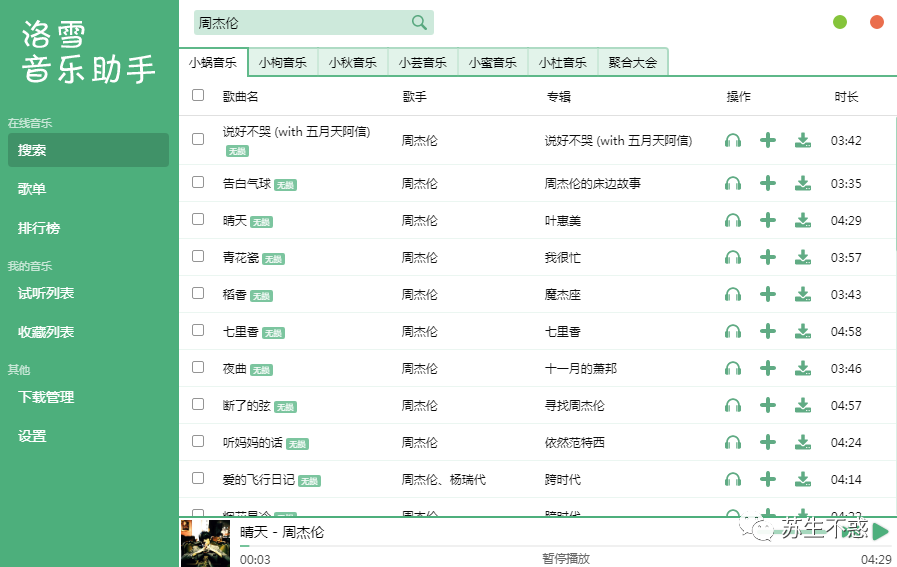The width and height of the screenshot is (897, 567).
Task: Add 夜曲 with plus icon
Action: coord(768,368)
